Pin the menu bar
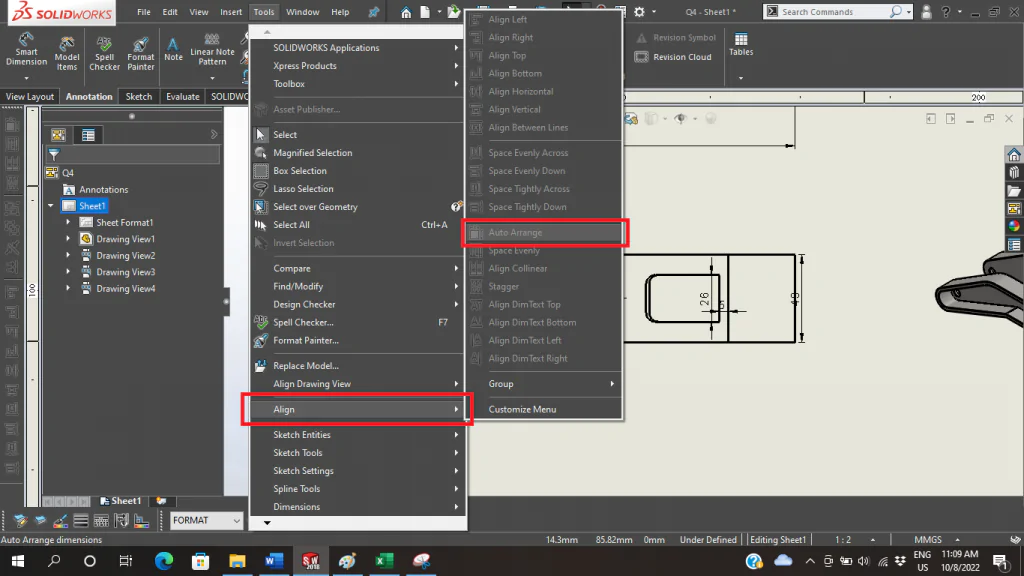Viewport: 1024px width, 576px height. click(374, 12)
